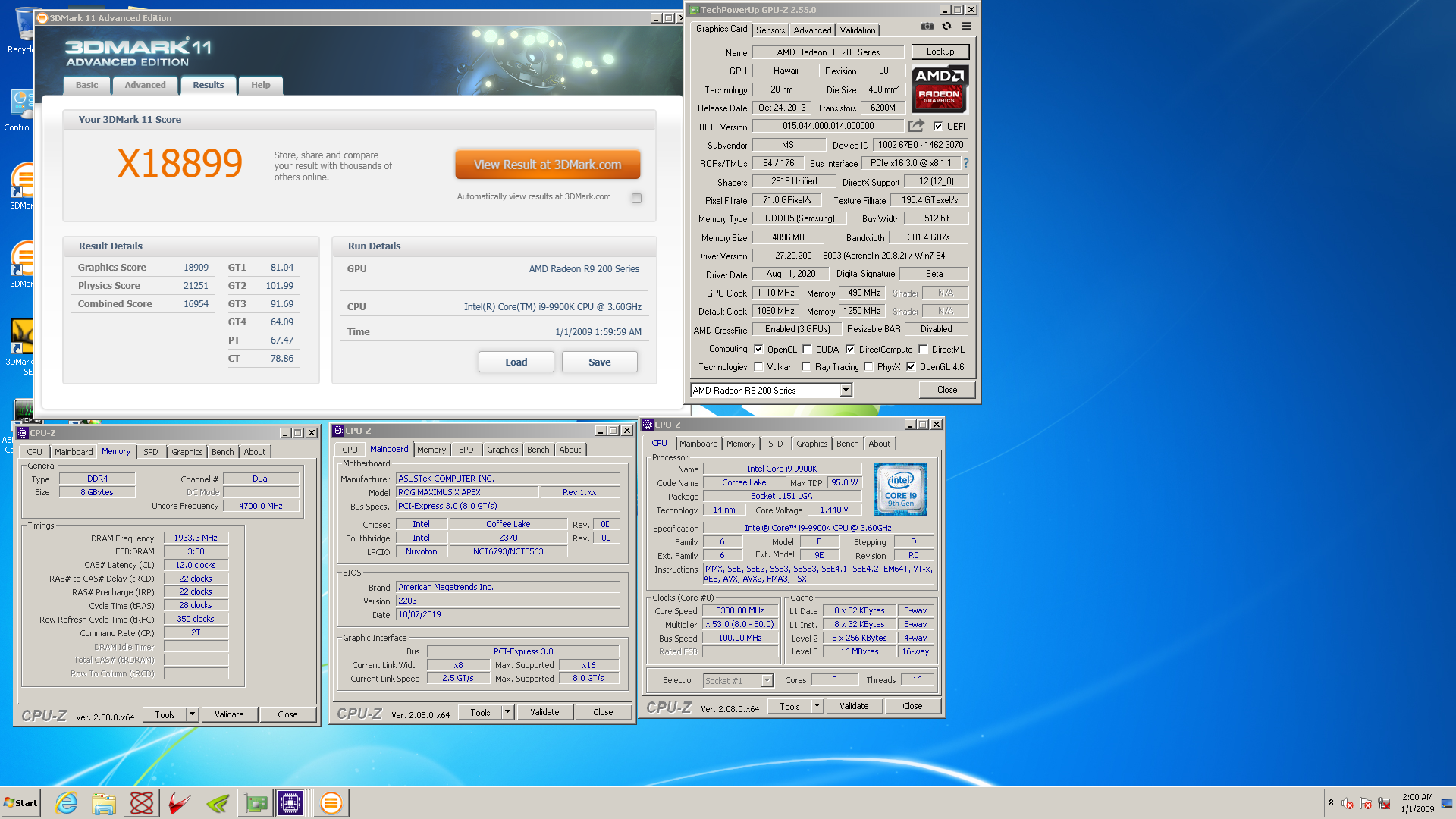The height and width of the screenshot is (819, 1456).
Task: Toggle the OpenCL checkbox
Action: [758, 350]
